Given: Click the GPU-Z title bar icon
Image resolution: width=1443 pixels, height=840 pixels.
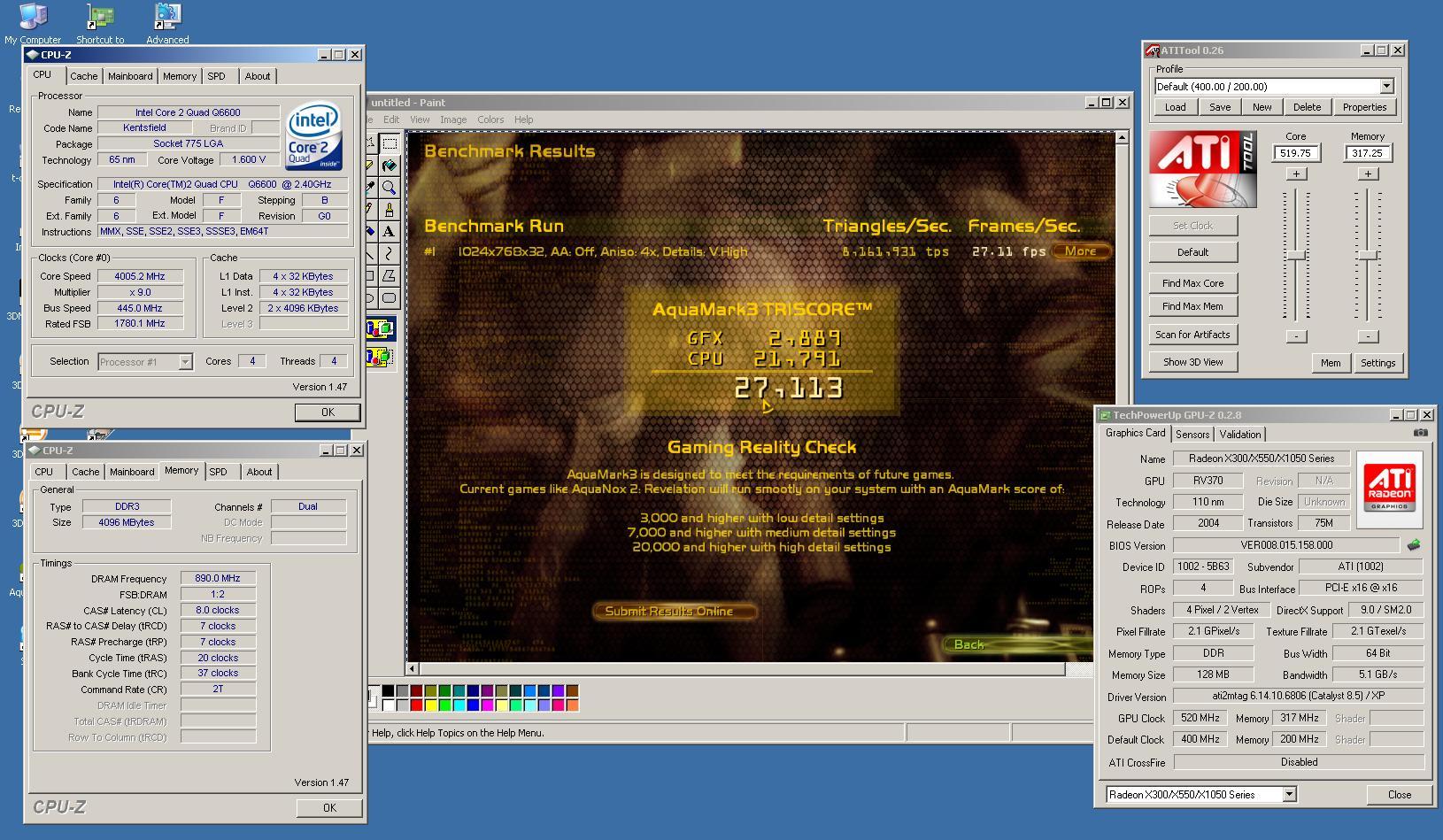Looking at the screenshot, I should point(1104,414).
